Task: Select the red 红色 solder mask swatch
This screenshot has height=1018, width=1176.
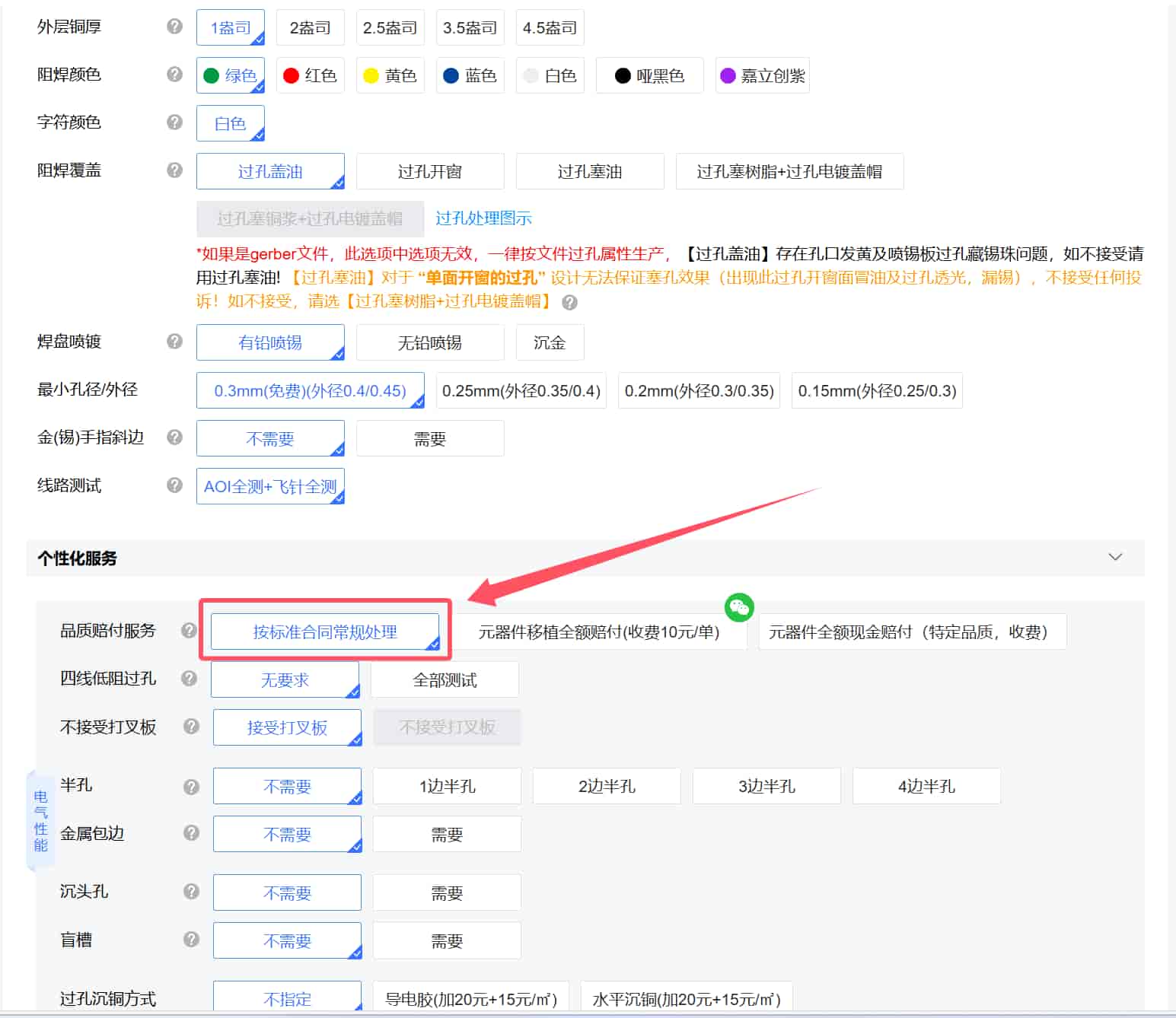Action: coord(310,75)
